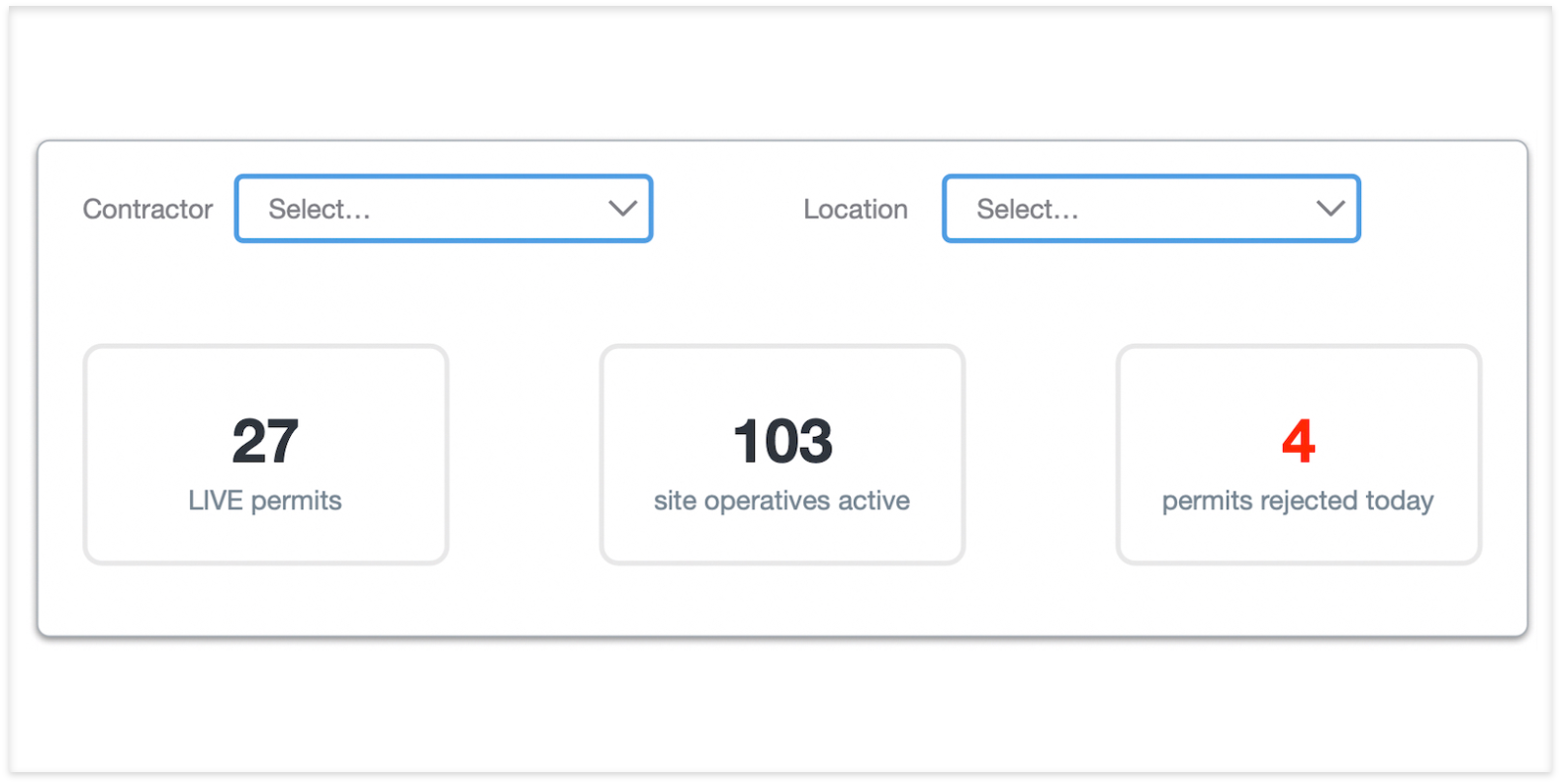
Task: Click empty area between Contractor and Location filters
Action: (x=728, y=209)
